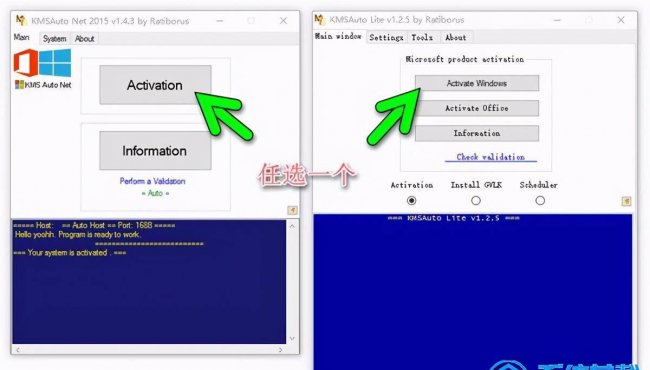This screenshot has width=650, height=370.
Task: Select the Activation radio button
Action: (412, 201)
